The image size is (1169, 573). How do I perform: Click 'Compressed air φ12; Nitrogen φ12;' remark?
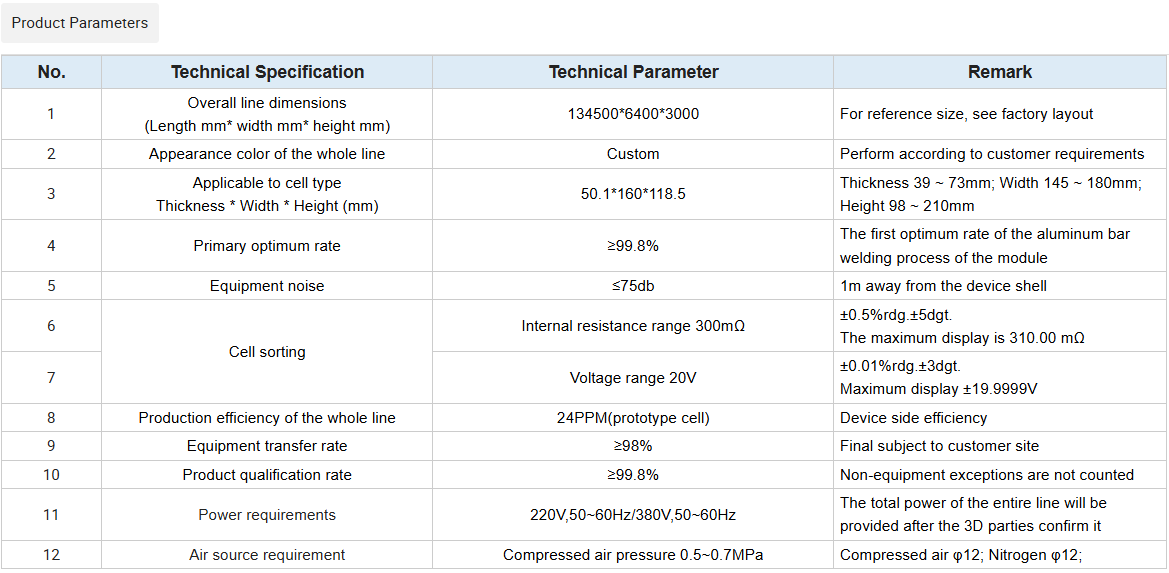point(960,555)
